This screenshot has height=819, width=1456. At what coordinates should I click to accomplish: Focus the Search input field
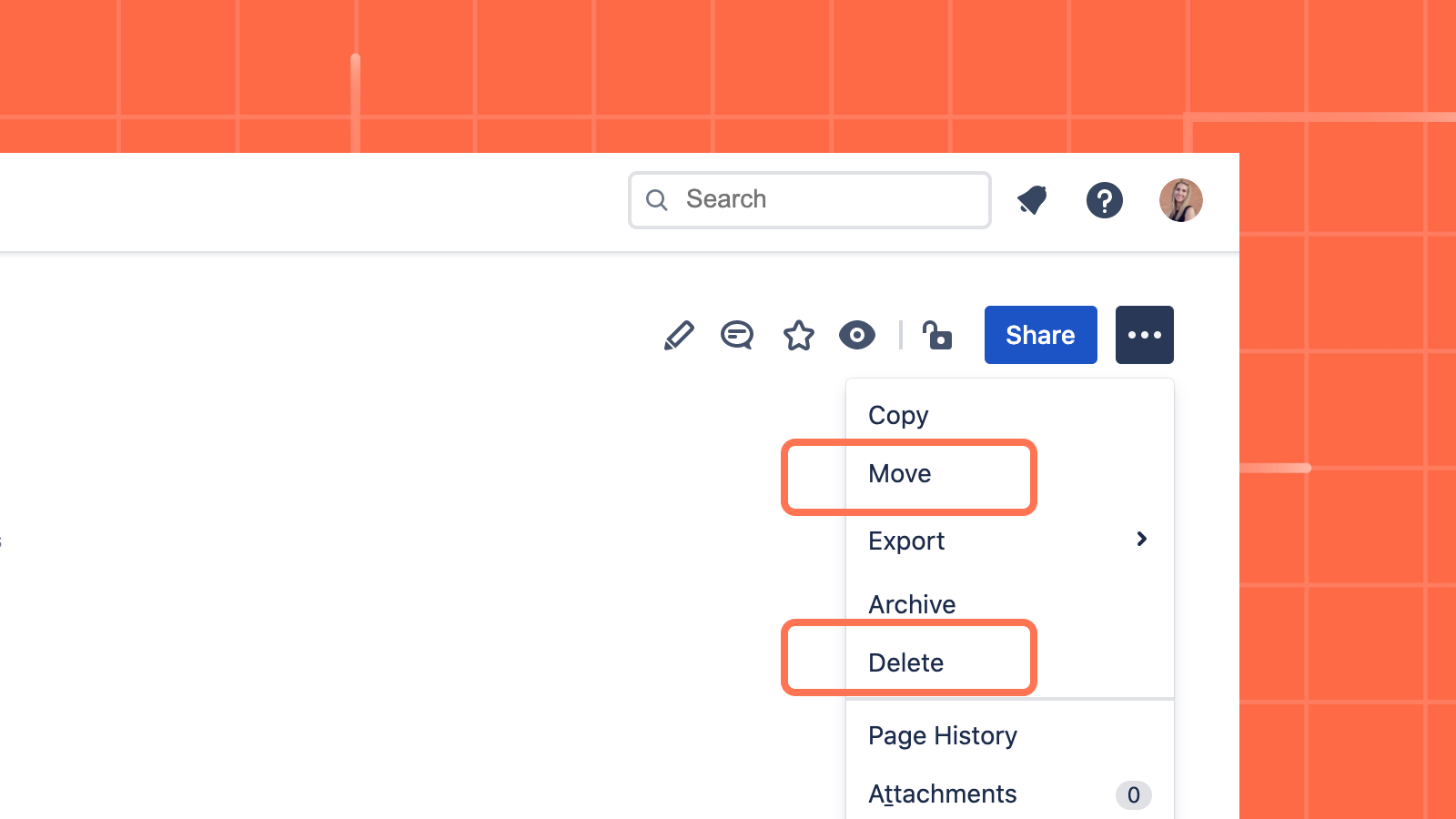[x=810, y=200]
